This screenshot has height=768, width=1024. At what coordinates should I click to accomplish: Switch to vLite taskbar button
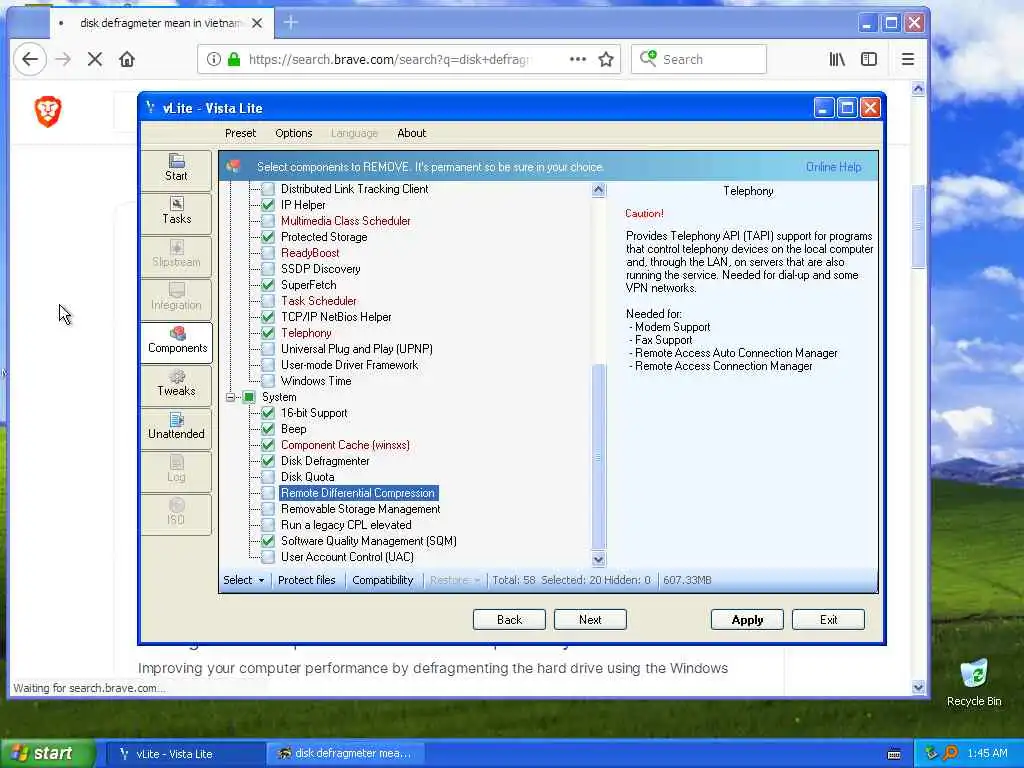click(x=184, y=754)
